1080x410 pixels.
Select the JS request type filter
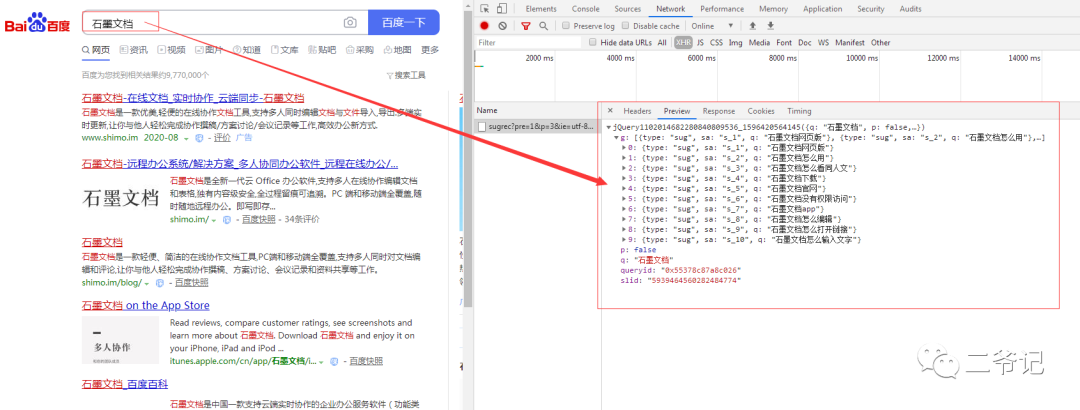pos(700,43)
